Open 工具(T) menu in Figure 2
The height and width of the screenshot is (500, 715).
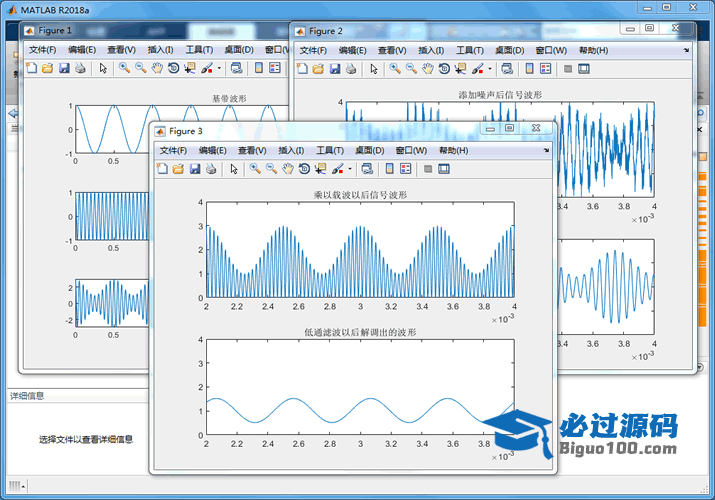470,50
